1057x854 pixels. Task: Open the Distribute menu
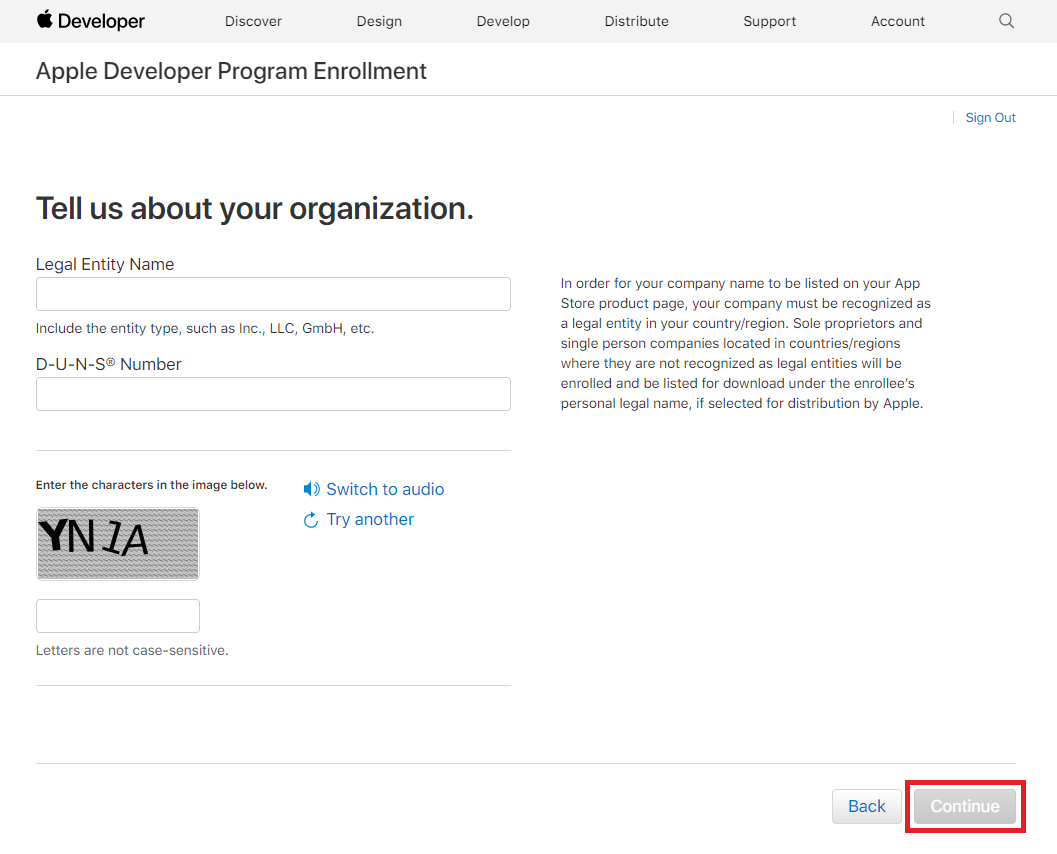636,22
